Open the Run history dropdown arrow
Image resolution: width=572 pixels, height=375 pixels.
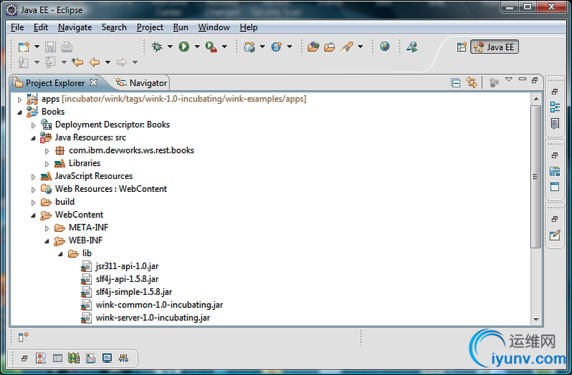click(197, 47)
